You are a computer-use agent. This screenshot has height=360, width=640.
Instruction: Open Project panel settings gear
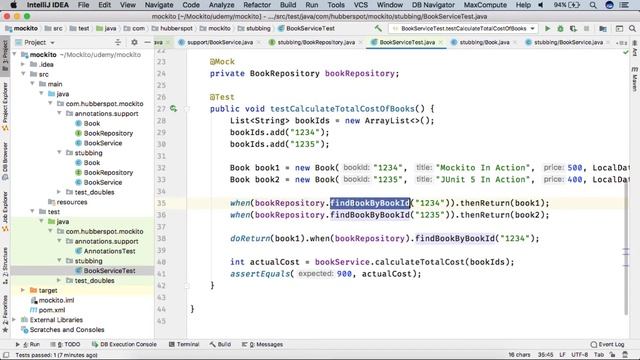134,42
